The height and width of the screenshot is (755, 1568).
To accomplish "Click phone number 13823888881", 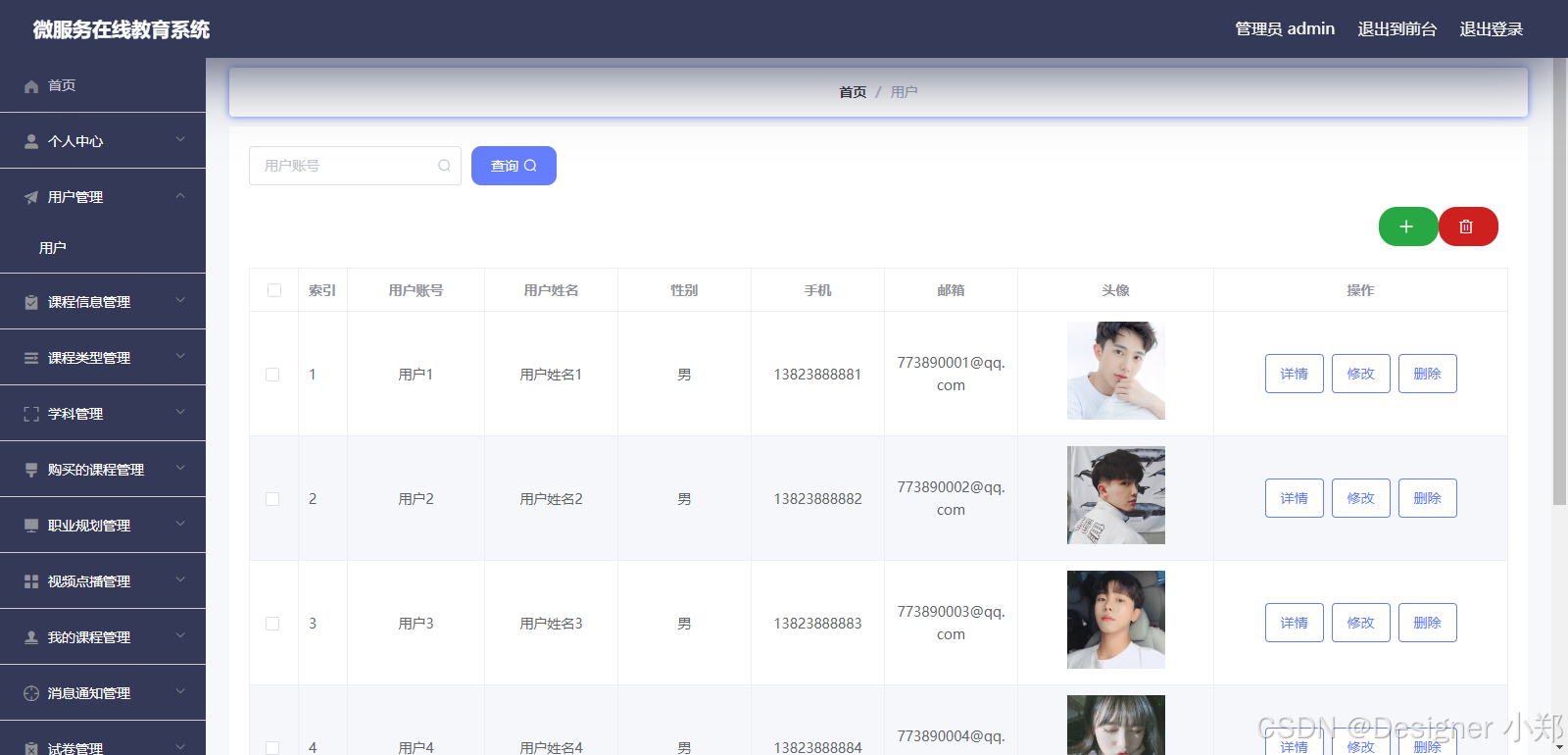I will 817,375.
